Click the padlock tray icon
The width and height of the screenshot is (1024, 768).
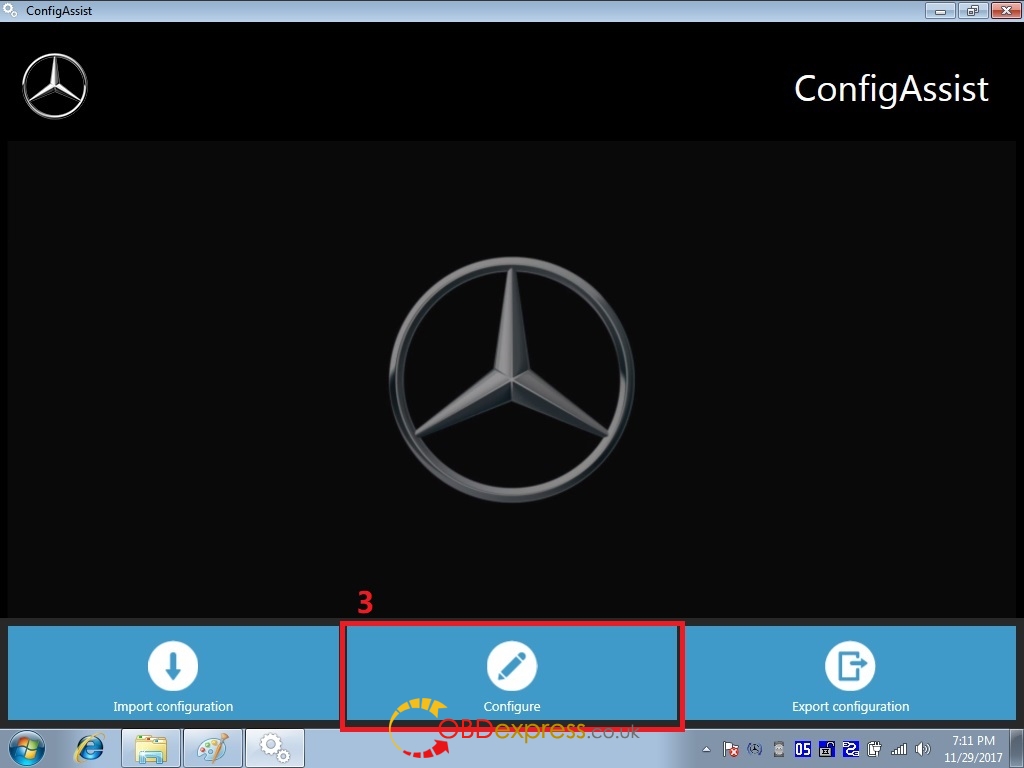(826, 749)
